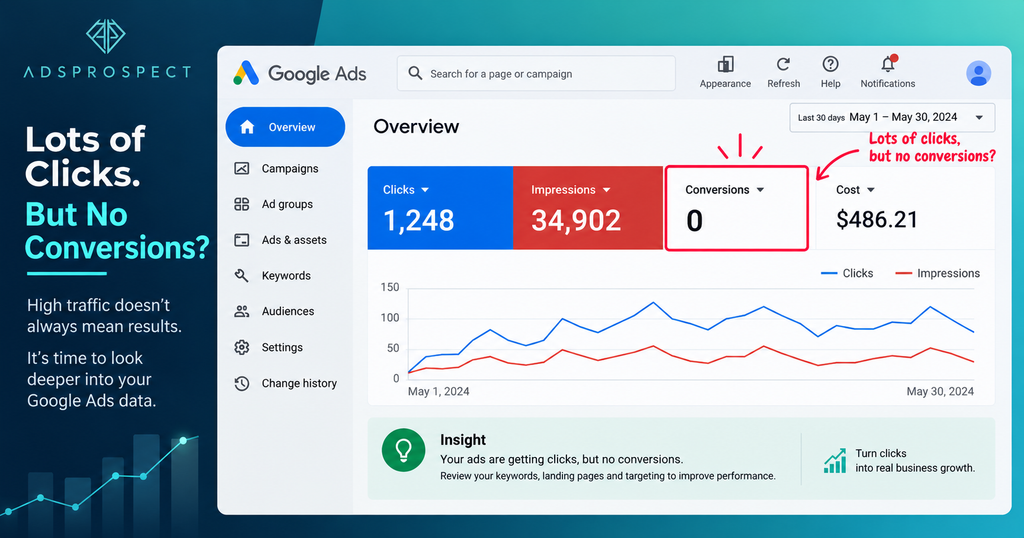
Task: Focus the Search for a page field
Action: pyautogui.click(x=536, y=73)
